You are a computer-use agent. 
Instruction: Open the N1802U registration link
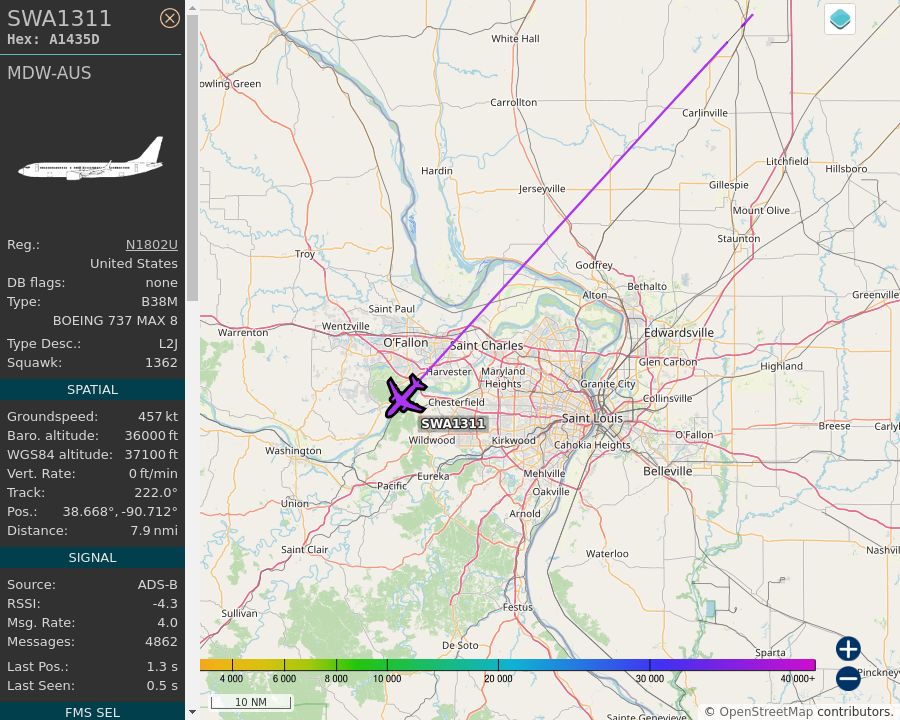(x=152, y=245)
